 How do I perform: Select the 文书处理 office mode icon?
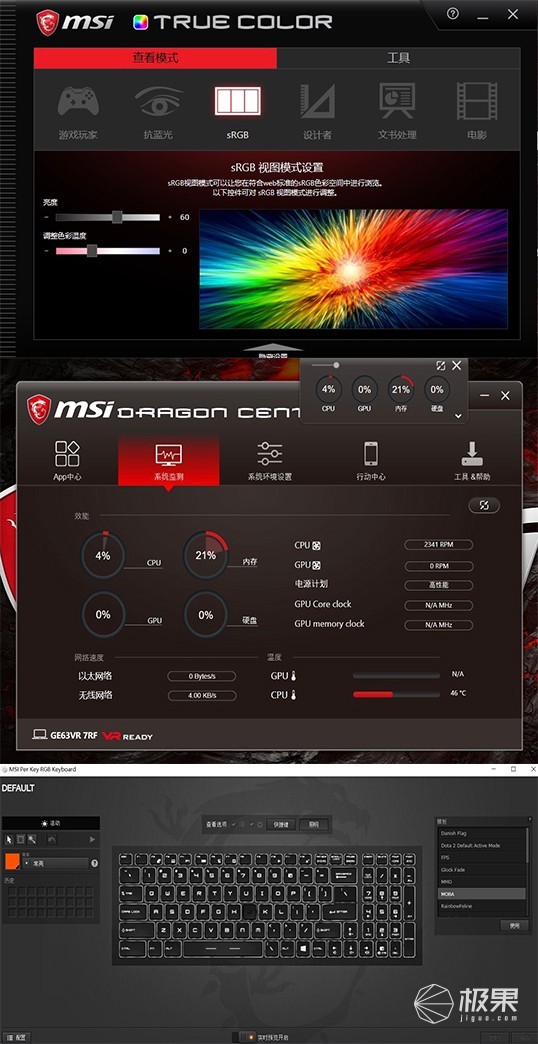[x=397, y=101]
